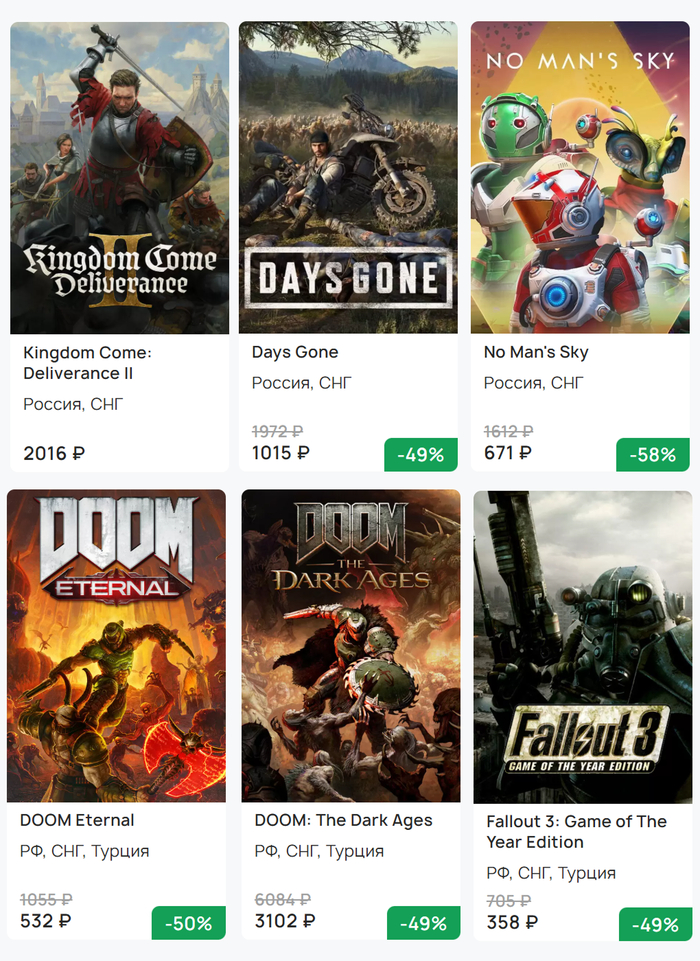This screenshot has width=700, height=961.
Task: Click the DOOM Eternal title text
Action: (77, 820)
